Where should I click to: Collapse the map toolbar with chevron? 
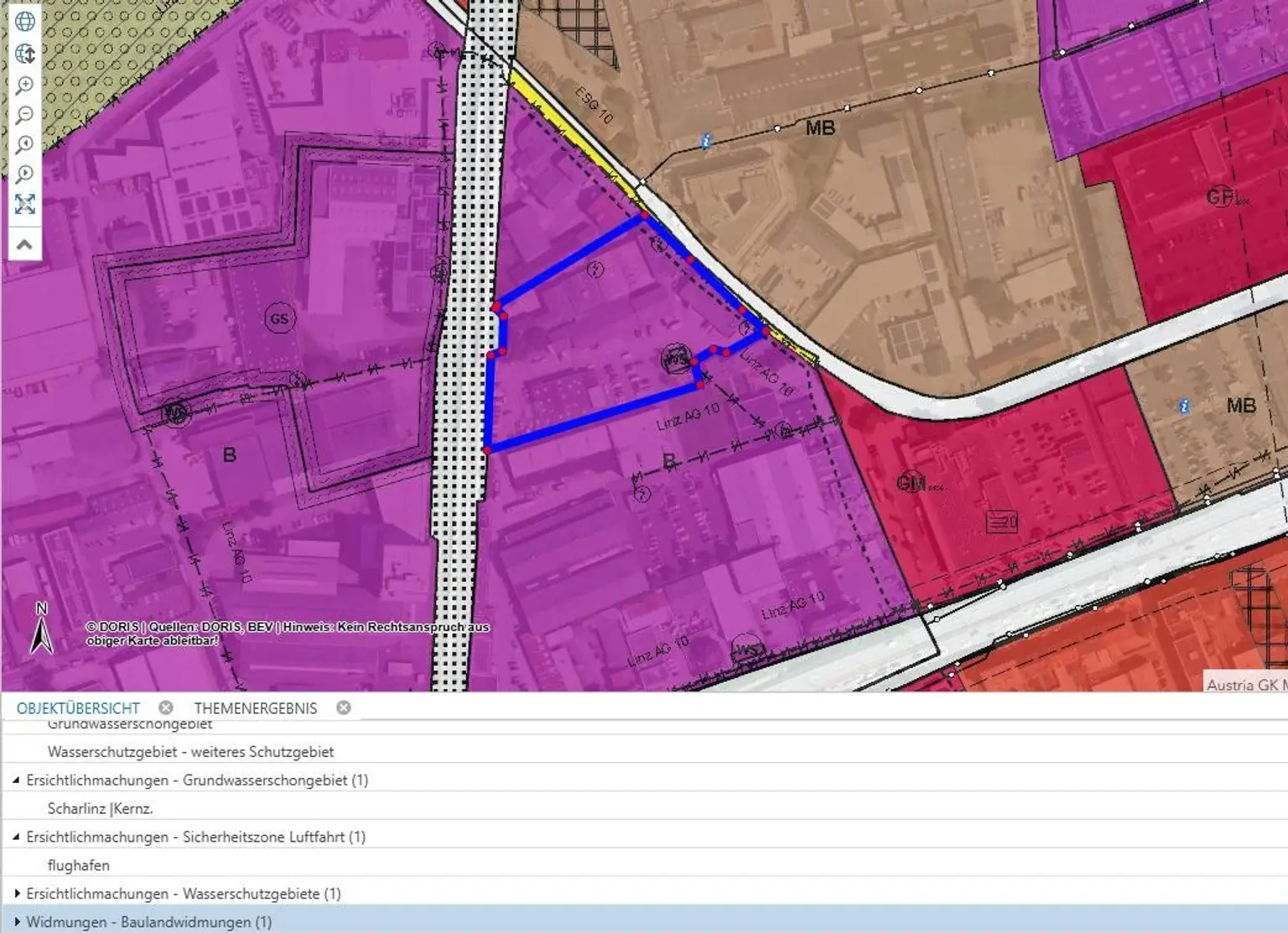[25, 245]
